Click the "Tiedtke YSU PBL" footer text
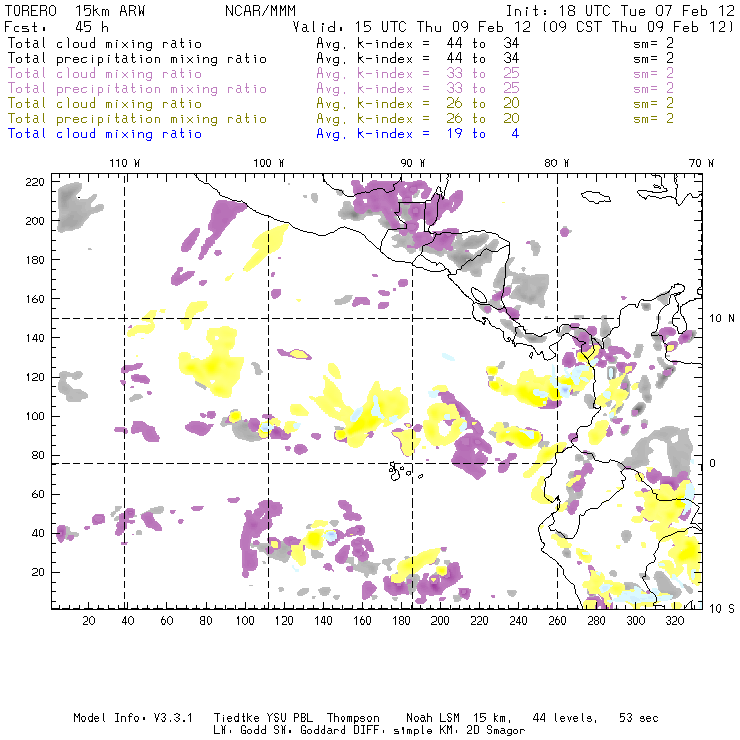The width and height of the screenshot is (740, 740). (263, 718)
